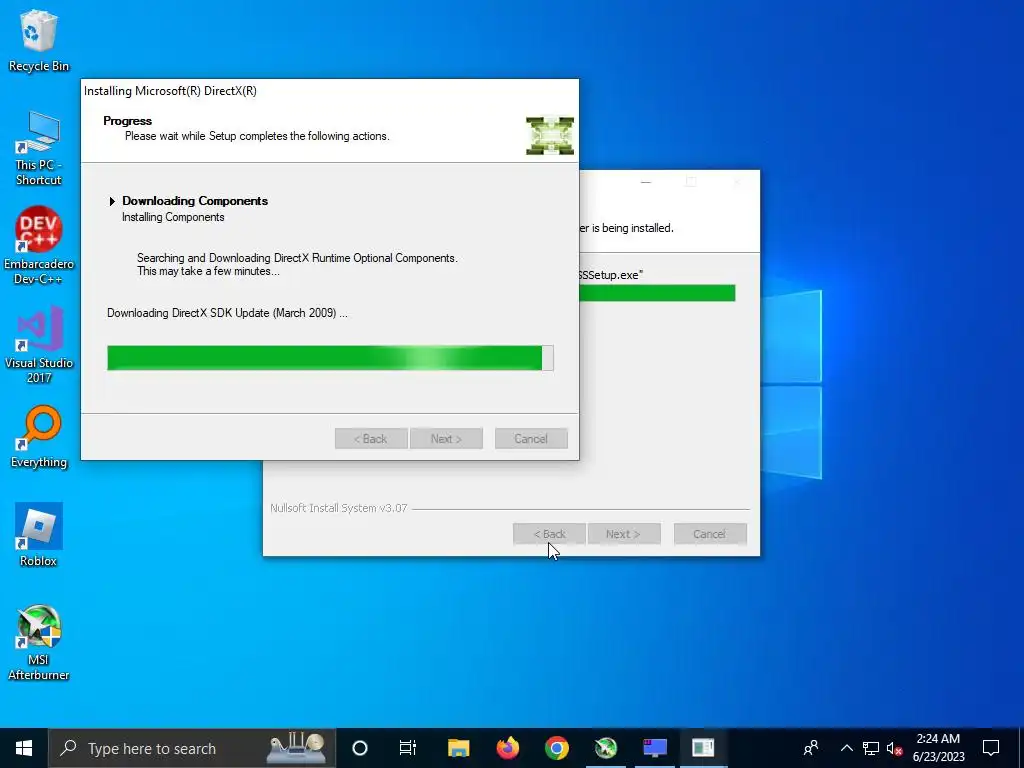
Task: Click the DirectX download progress bar
Action: 330,358
